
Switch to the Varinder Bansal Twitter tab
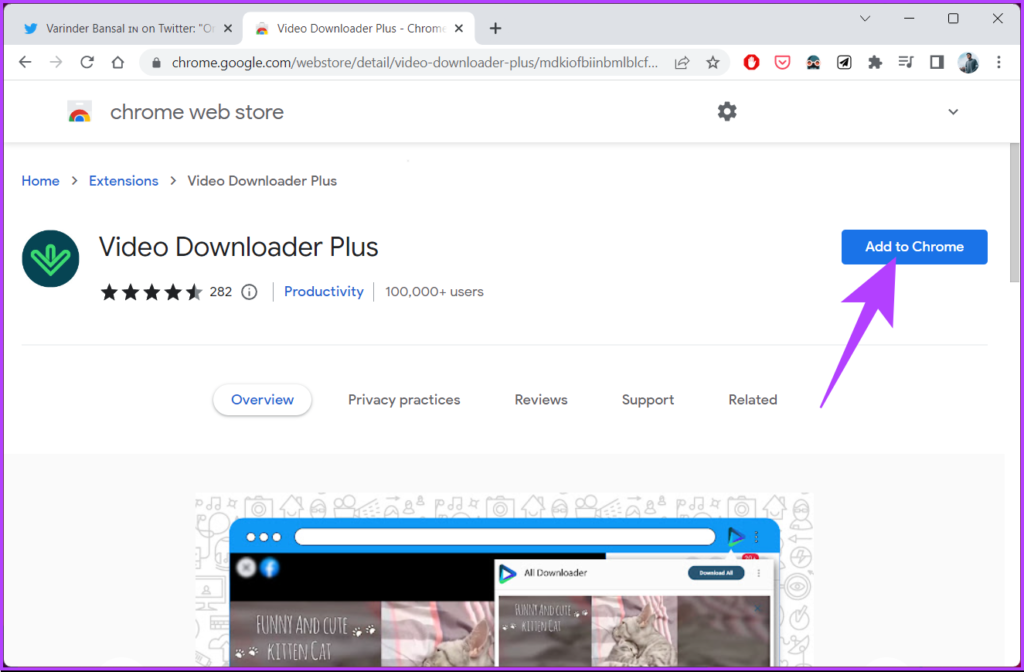pos(126,29)
